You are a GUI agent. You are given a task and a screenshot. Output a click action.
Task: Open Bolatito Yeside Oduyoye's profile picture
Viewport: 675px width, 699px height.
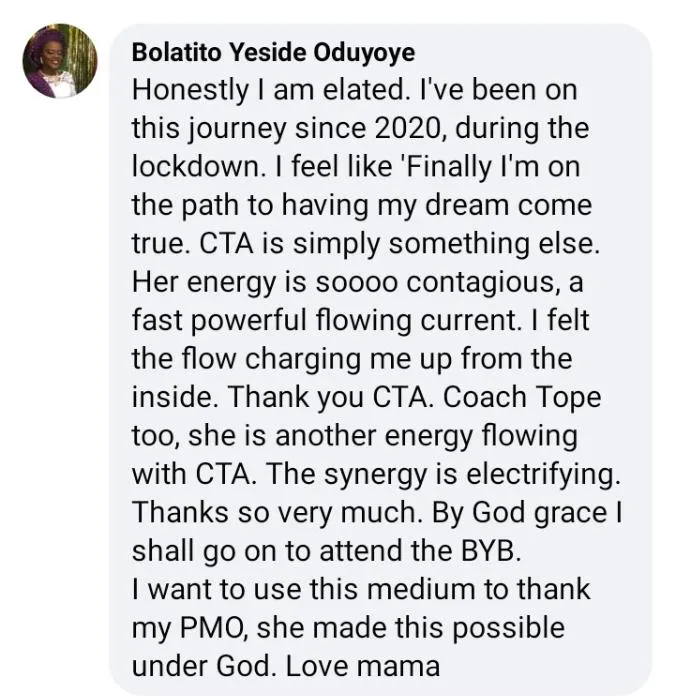[60, 62]
